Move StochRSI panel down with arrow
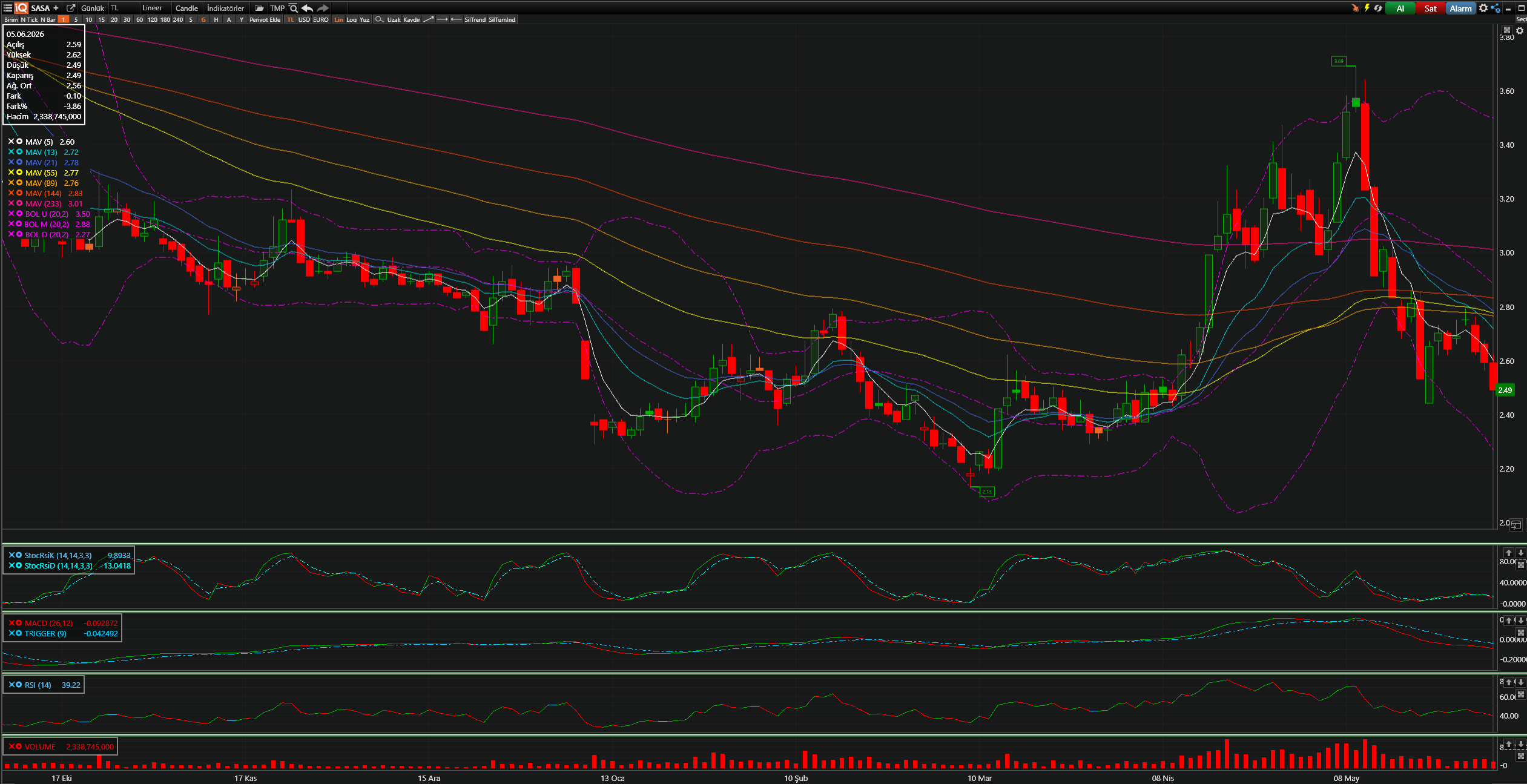 [x=1520, y=552]
